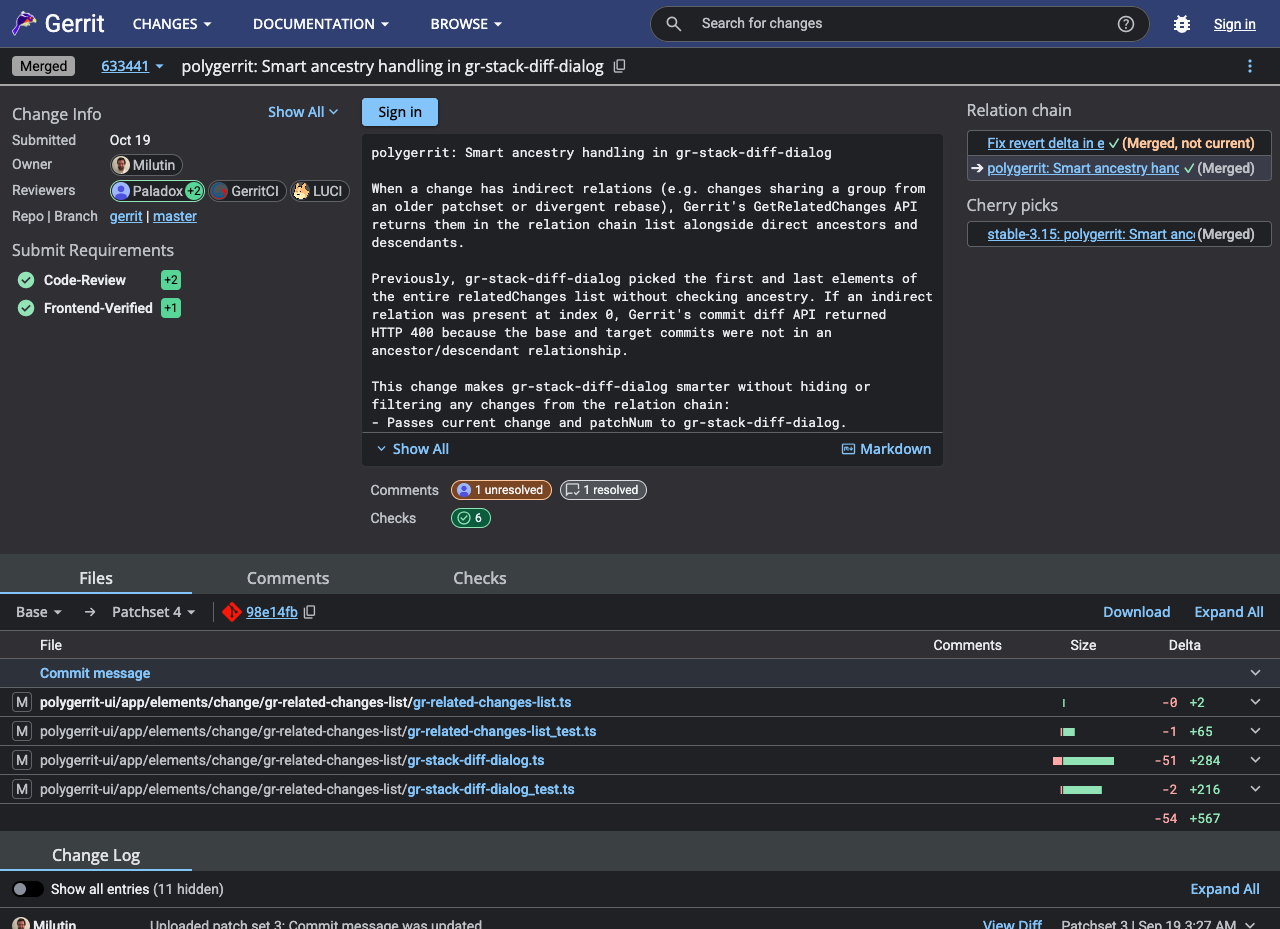Viewport: 1280px width, 929px height.
Task: Open the Patchset 4 dropdown
Action: pos(154,612)
